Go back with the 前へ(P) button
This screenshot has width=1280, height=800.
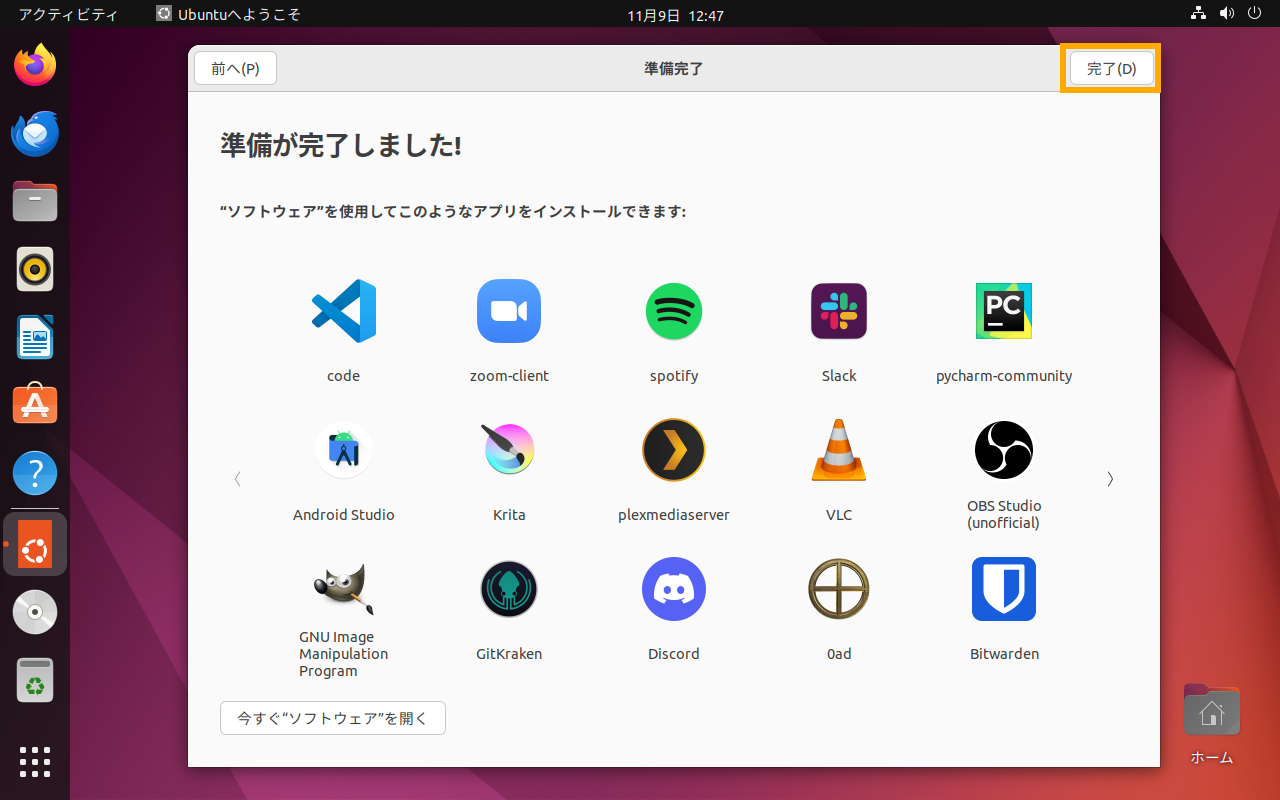point(235,68)
